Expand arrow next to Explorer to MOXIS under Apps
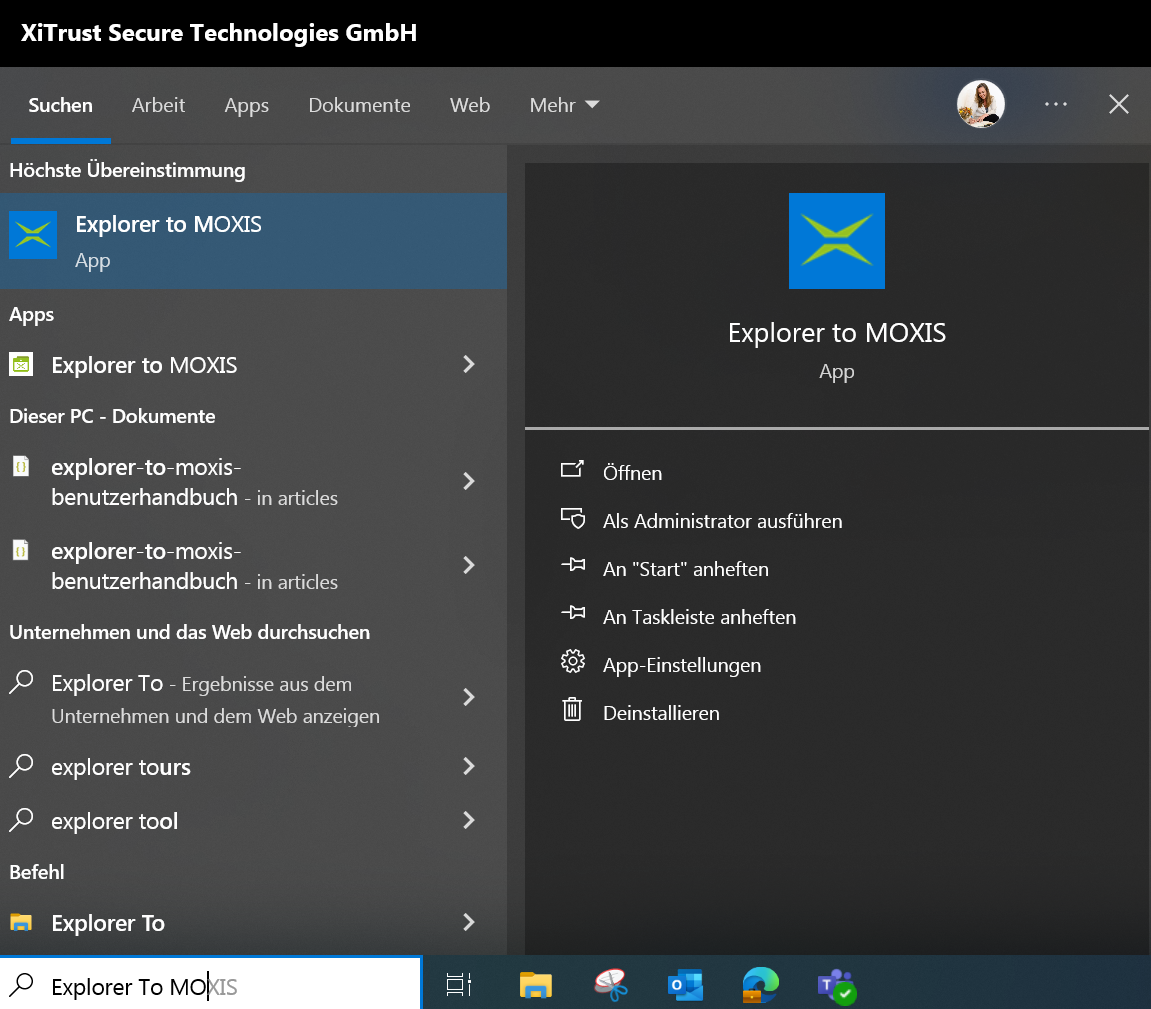The image size is (1151, 1009). pyautogui.click(x=468, y=365)
